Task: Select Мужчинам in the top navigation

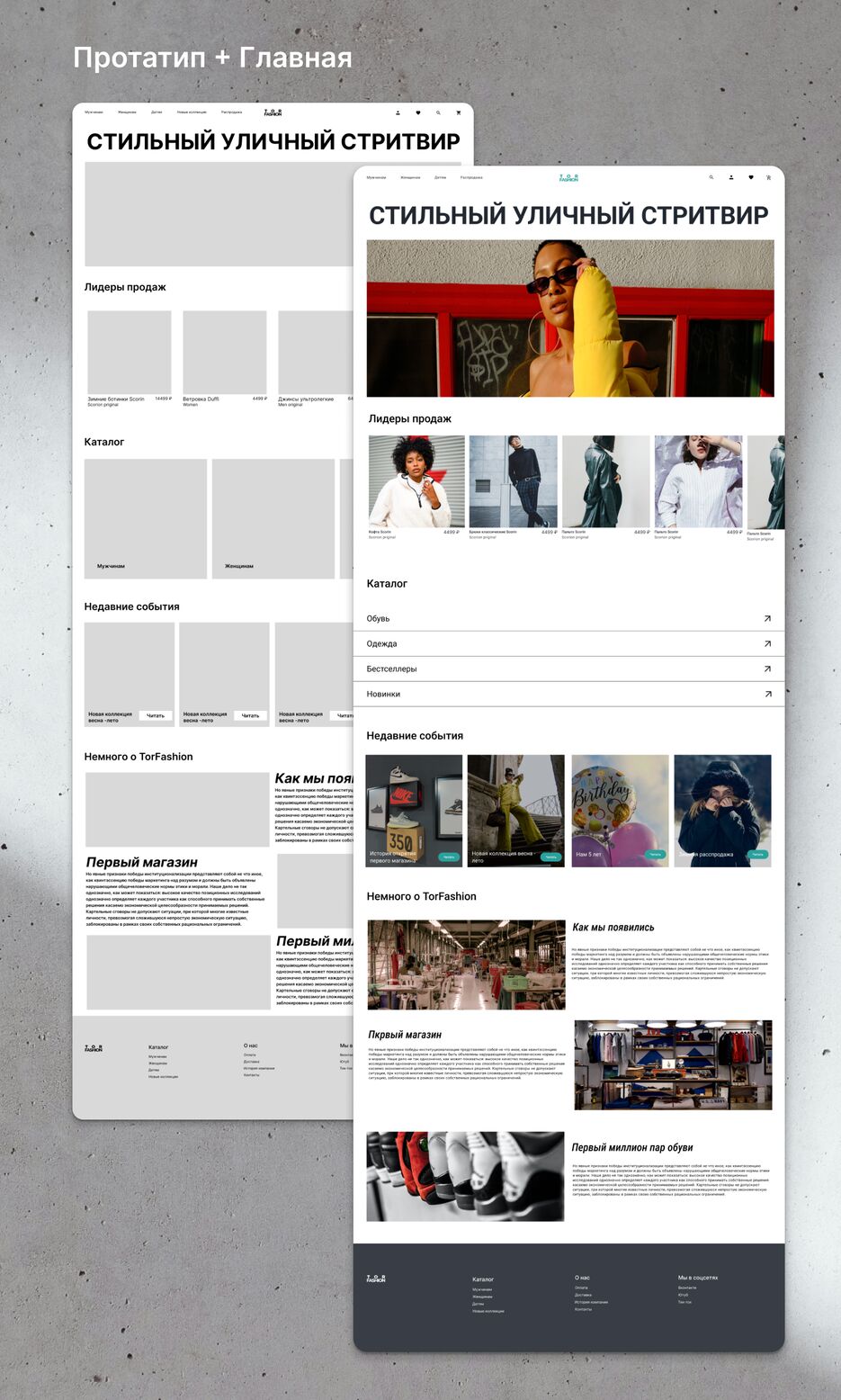Action: [377, 177]
